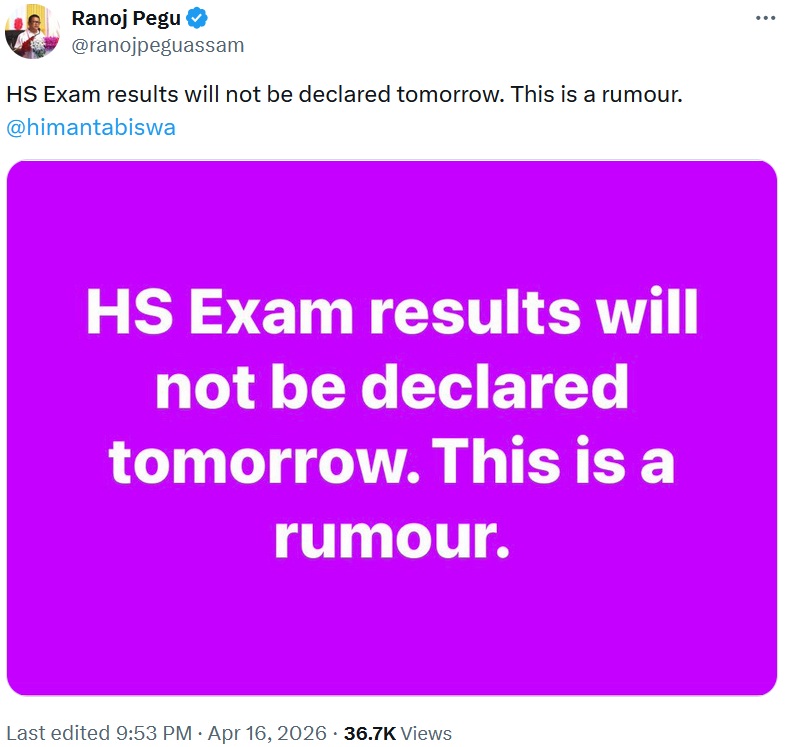Image resolution: width=789 pixels, height=747 pixels.
Task: Click 'tomorrow.' inside the purple image
Action: [265, 464]
